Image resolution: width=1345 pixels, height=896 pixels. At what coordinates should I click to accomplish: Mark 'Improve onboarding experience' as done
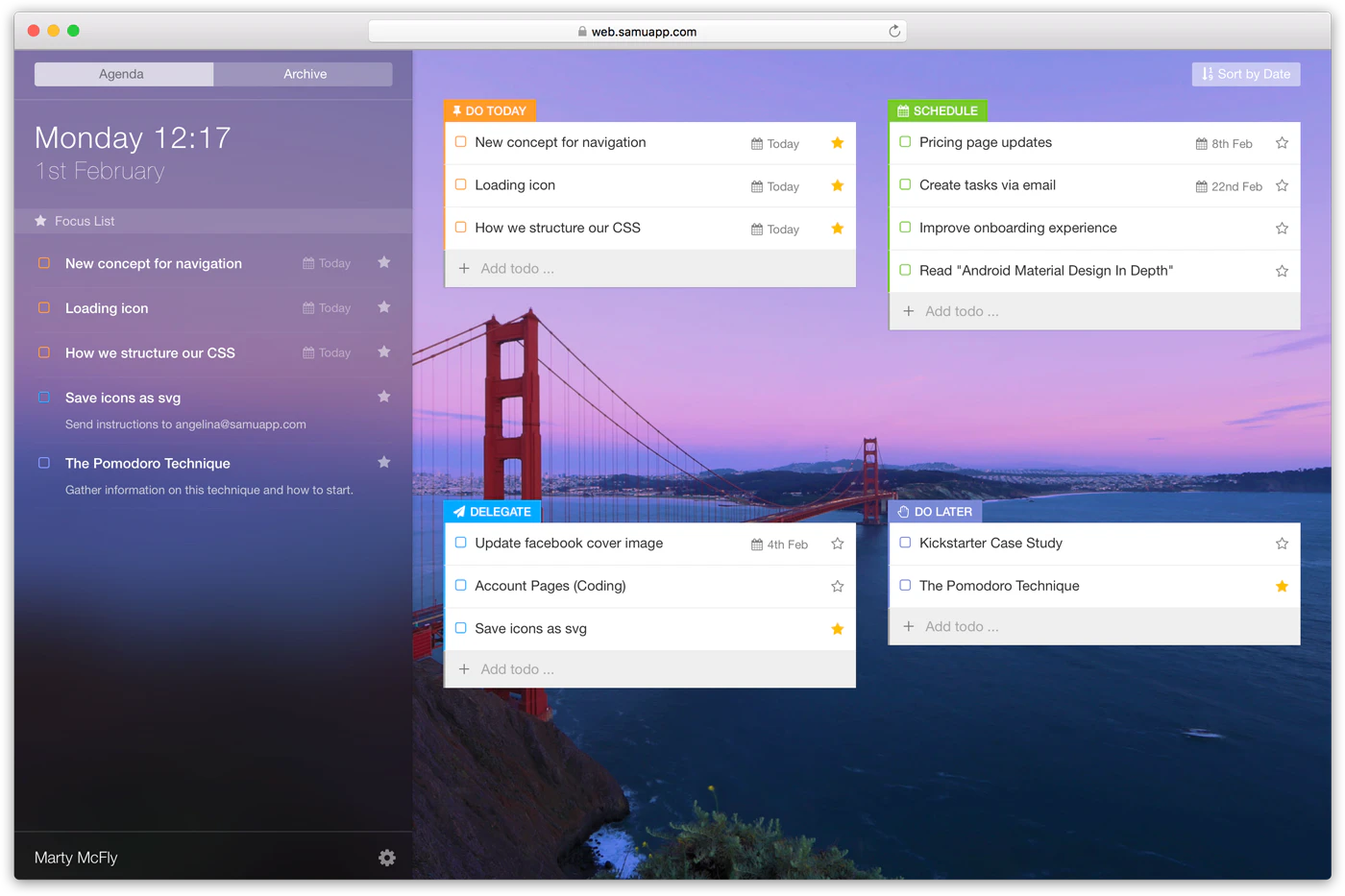point(905,228)
